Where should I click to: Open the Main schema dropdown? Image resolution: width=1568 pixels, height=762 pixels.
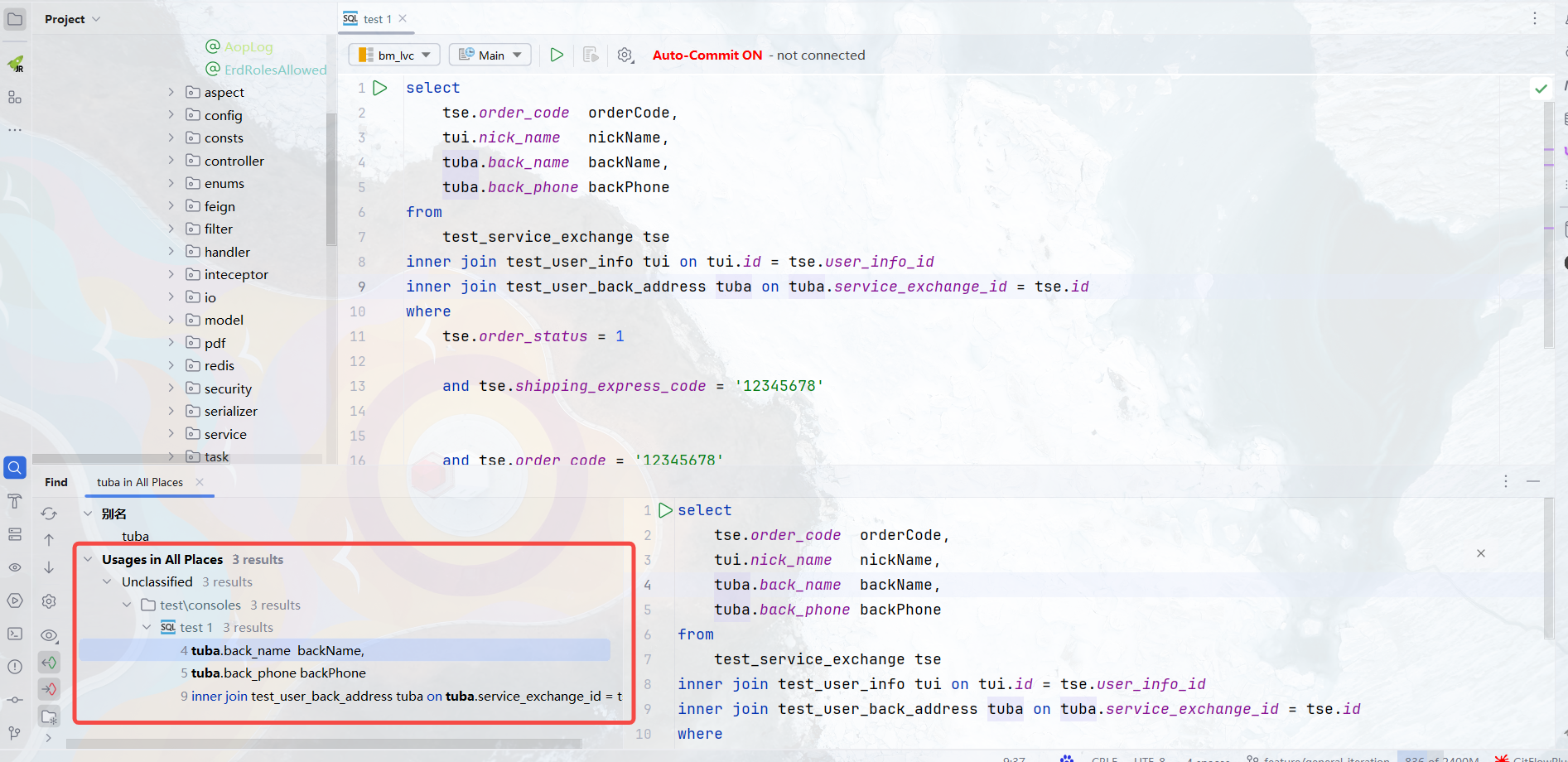pyautogui.click(x=490, y=55)
